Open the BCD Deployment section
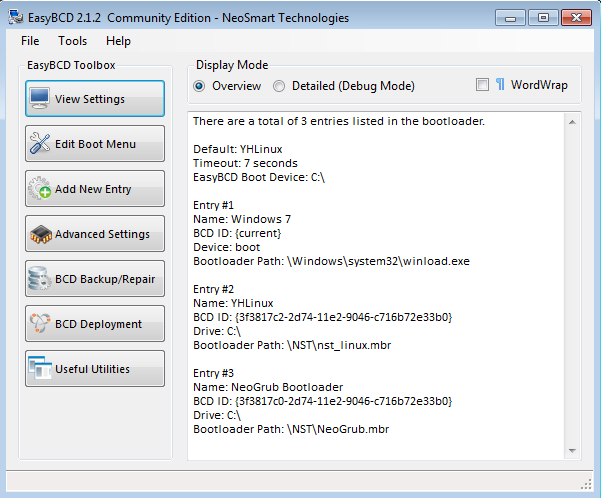The width and height of the screenshot is (601, 498). (95, 324)
